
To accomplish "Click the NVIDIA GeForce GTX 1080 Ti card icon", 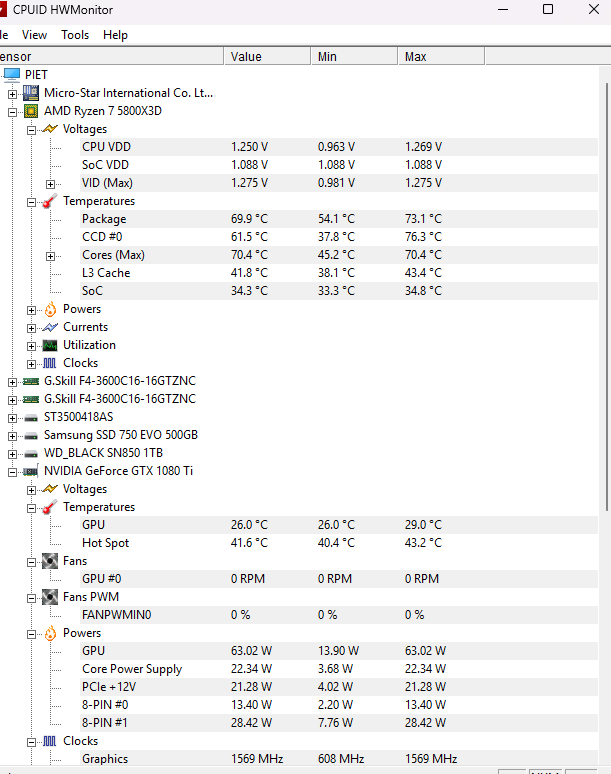I will (31, 471).
